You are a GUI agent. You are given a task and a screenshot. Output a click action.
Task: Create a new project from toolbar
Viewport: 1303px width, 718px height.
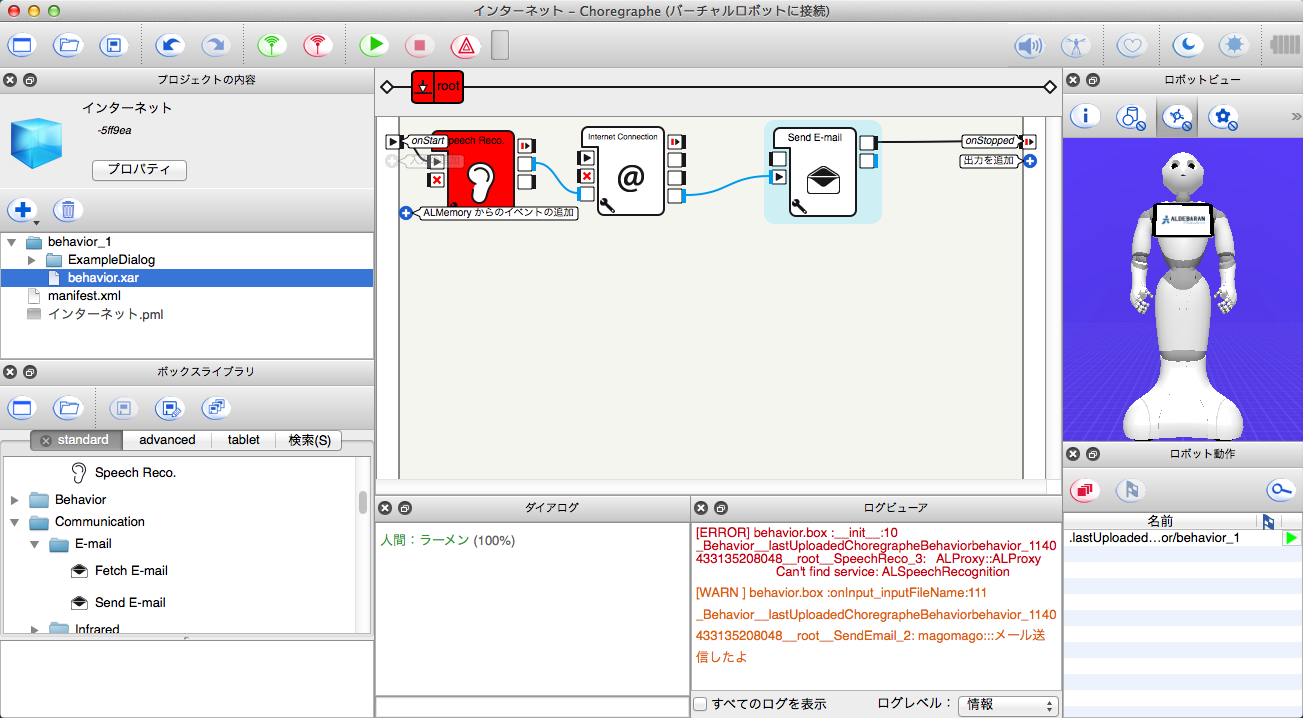[x=22, y=45]
